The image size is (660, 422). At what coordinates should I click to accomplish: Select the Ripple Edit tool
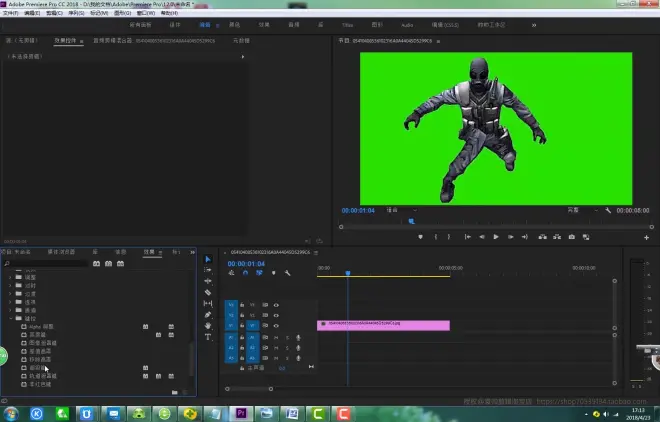(x=208, y=281)
